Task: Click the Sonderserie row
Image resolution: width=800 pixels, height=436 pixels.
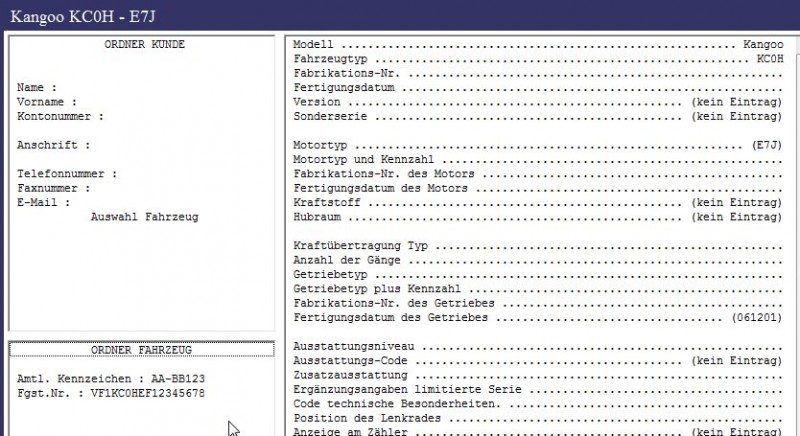Action: 538,116
